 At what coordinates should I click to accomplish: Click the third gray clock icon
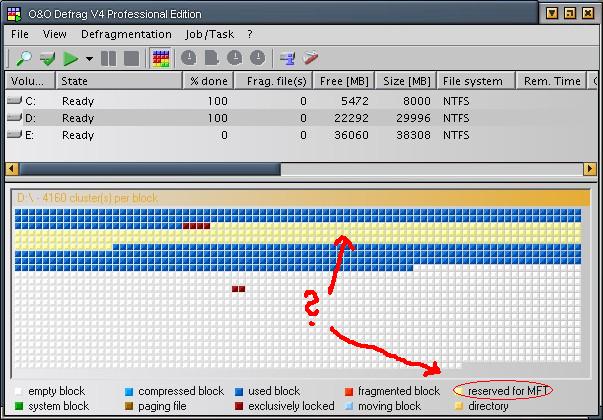(x=235, y=58)
